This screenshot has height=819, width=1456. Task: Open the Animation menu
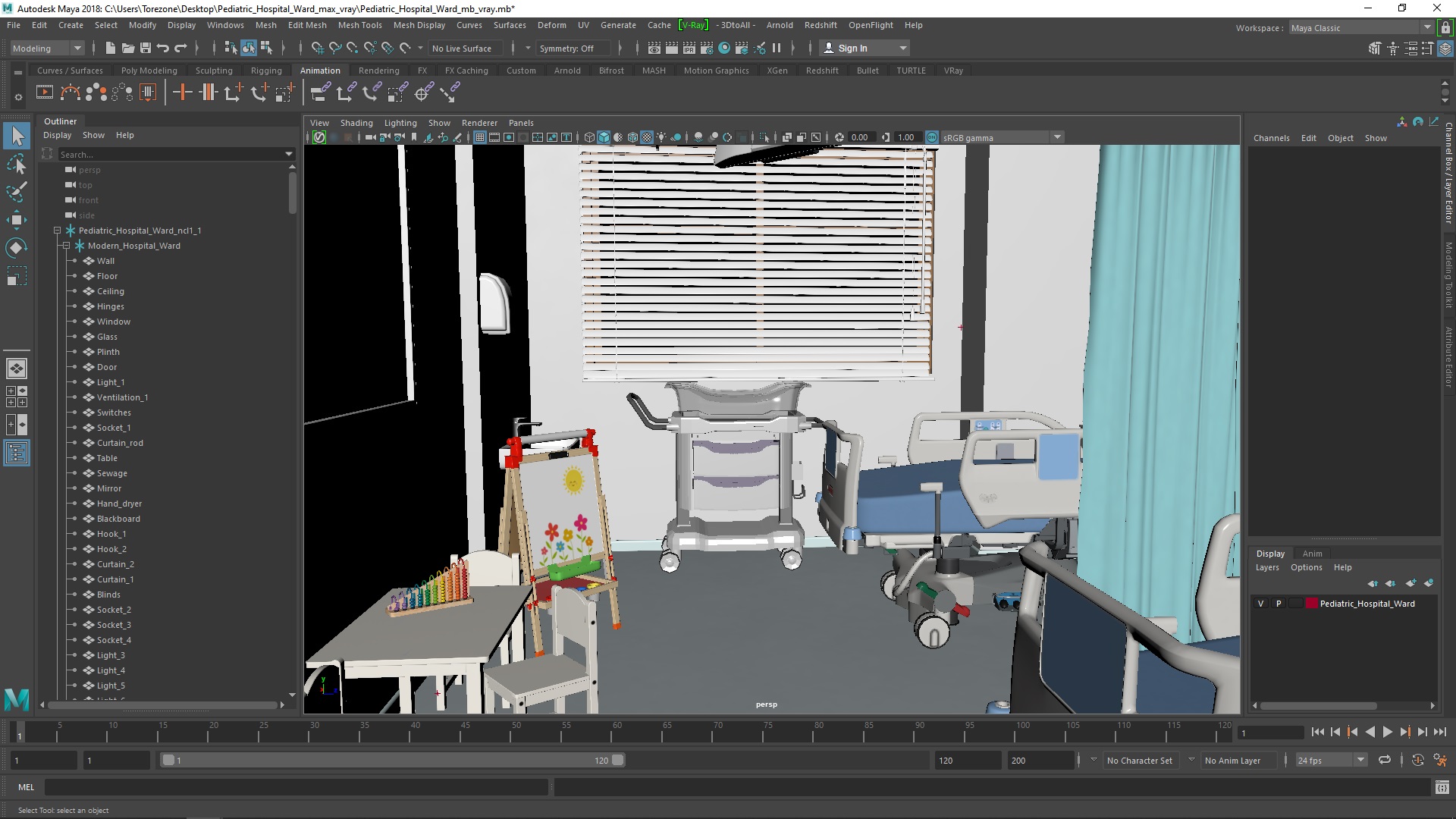(x=319, y=70)
